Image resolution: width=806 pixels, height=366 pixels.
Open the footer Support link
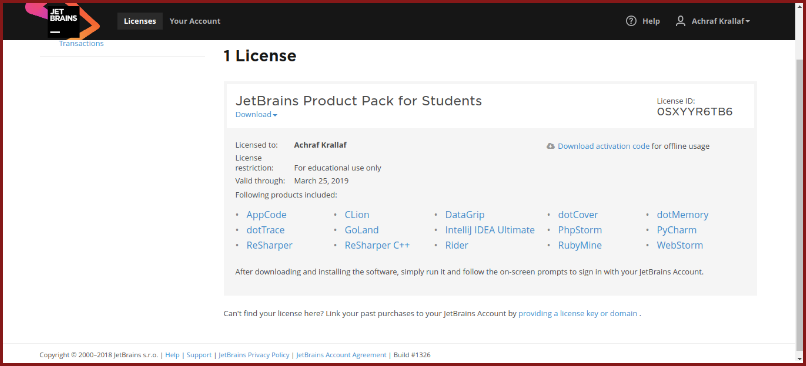click(x=199, y=355)
